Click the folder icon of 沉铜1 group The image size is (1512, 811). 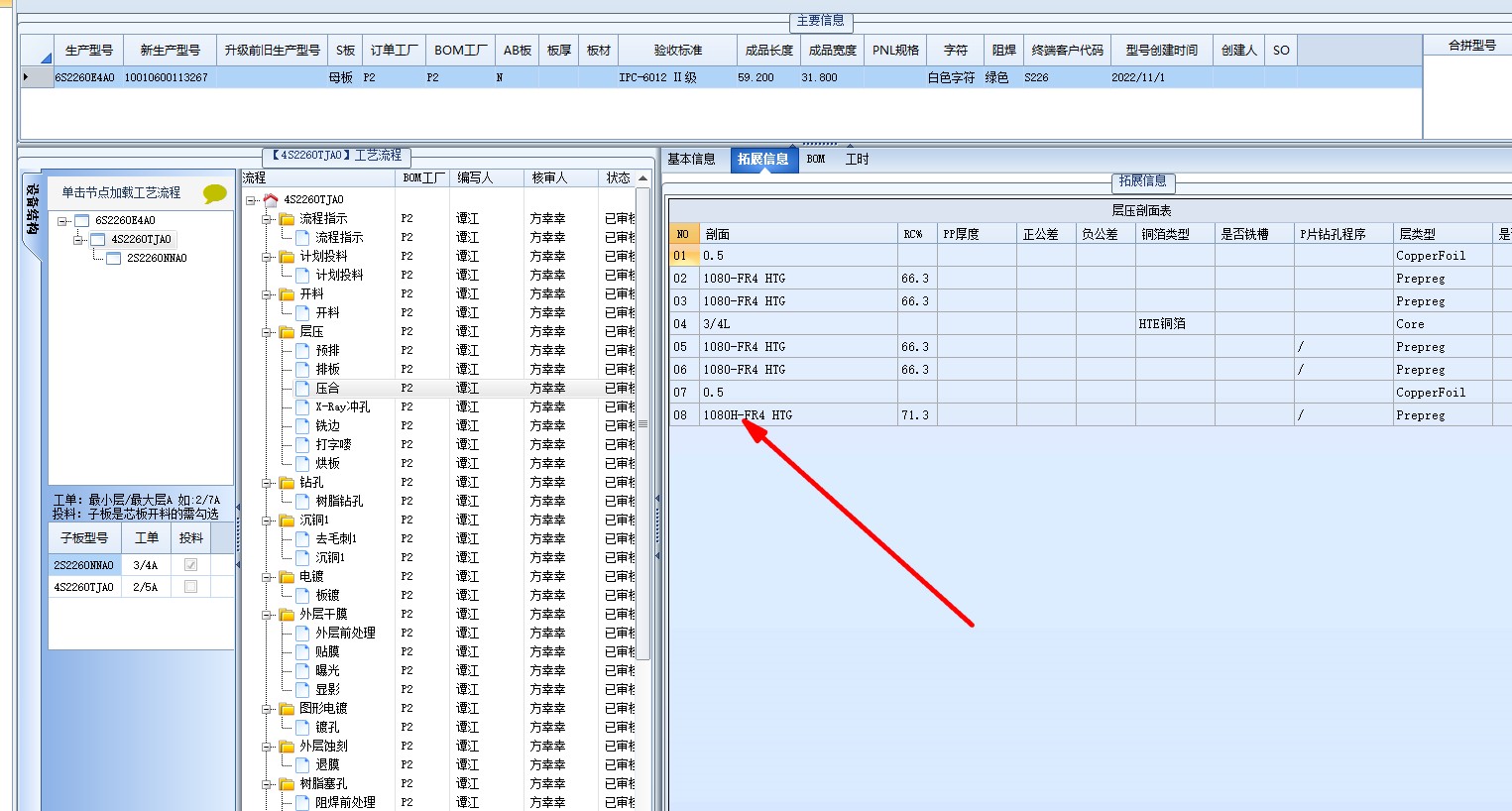288,521
